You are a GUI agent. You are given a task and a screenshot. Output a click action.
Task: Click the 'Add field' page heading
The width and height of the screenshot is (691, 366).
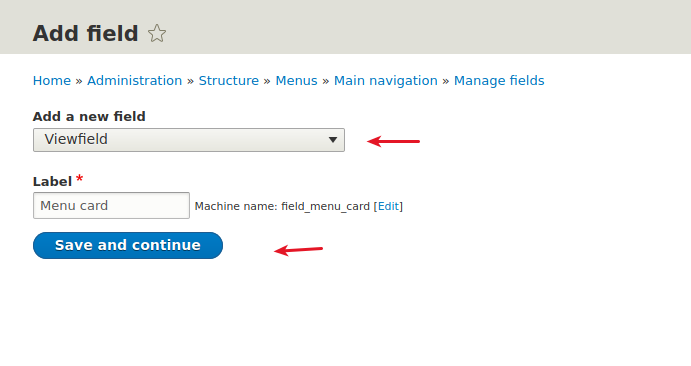pyautogui.click(x=85, y=33)
